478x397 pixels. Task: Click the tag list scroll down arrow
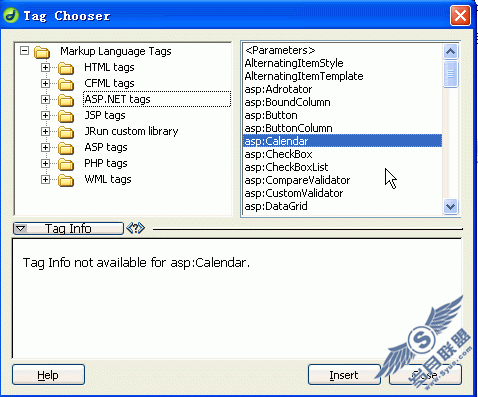(451, 207)
